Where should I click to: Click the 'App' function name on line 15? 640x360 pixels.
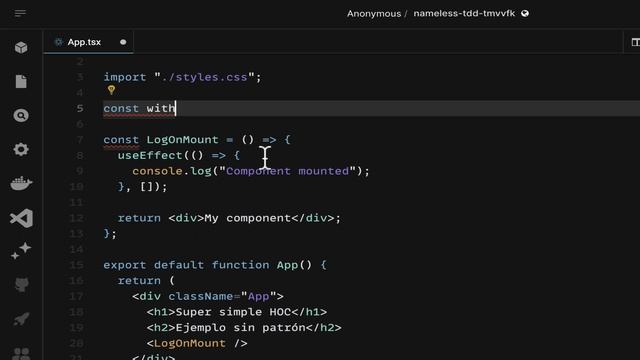pos(287,265)
